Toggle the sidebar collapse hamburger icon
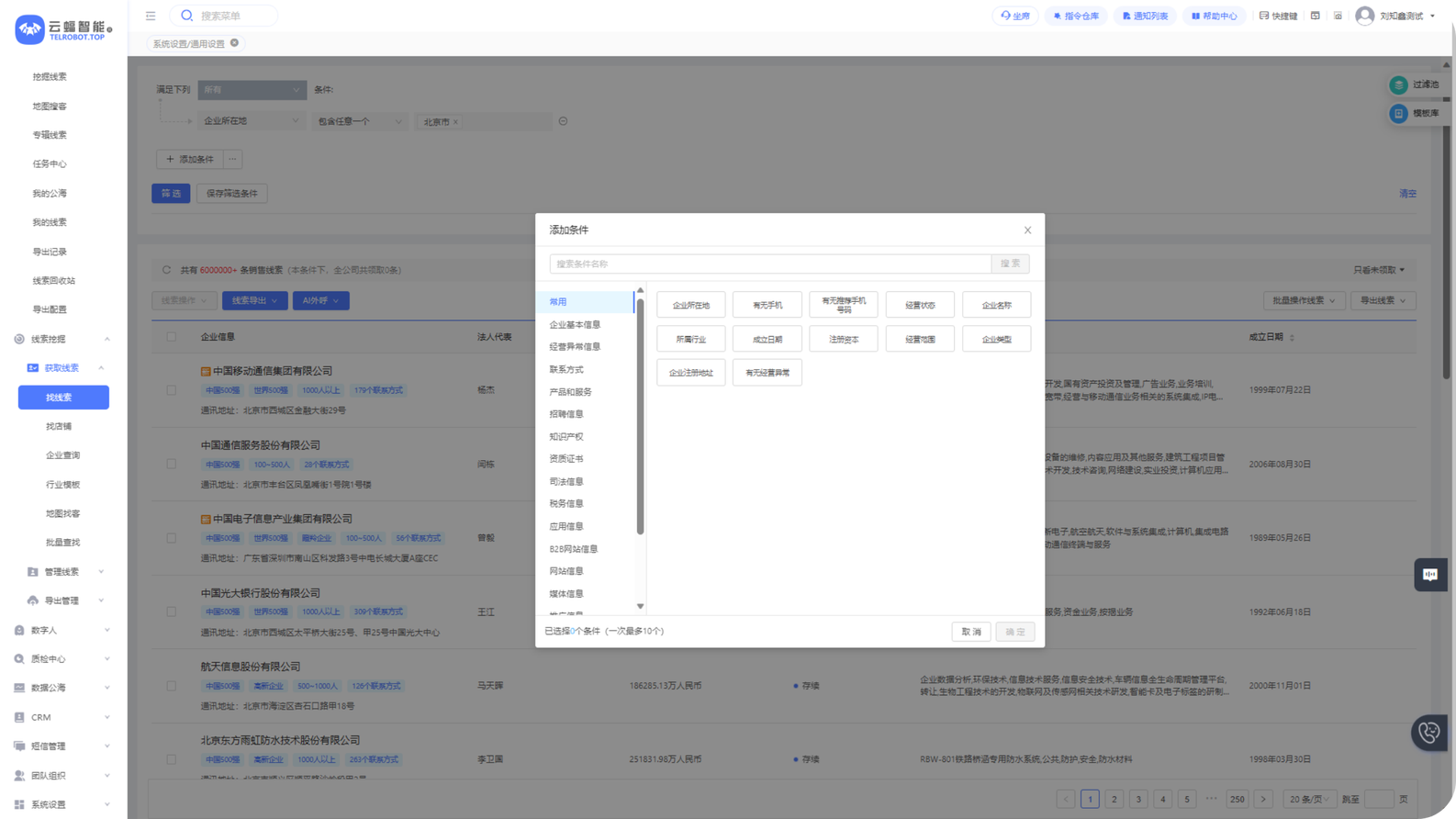Image resolution: width=1456 pixels, height=819 pixels. (151, 16)
